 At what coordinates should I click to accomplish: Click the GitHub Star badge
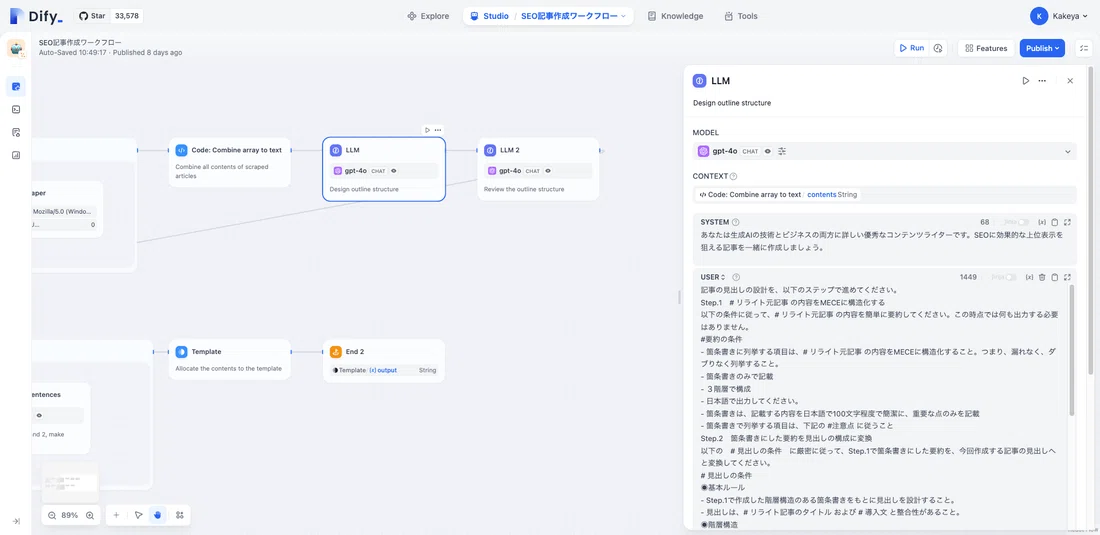click(x=109, y=15)
